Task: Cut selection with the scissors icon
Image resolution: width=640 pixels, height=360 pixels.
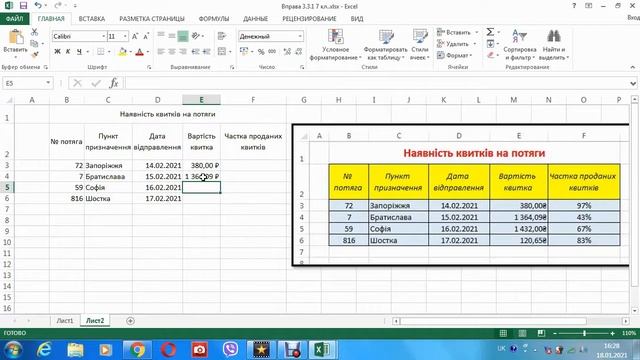Action: (x=34, y=32)
